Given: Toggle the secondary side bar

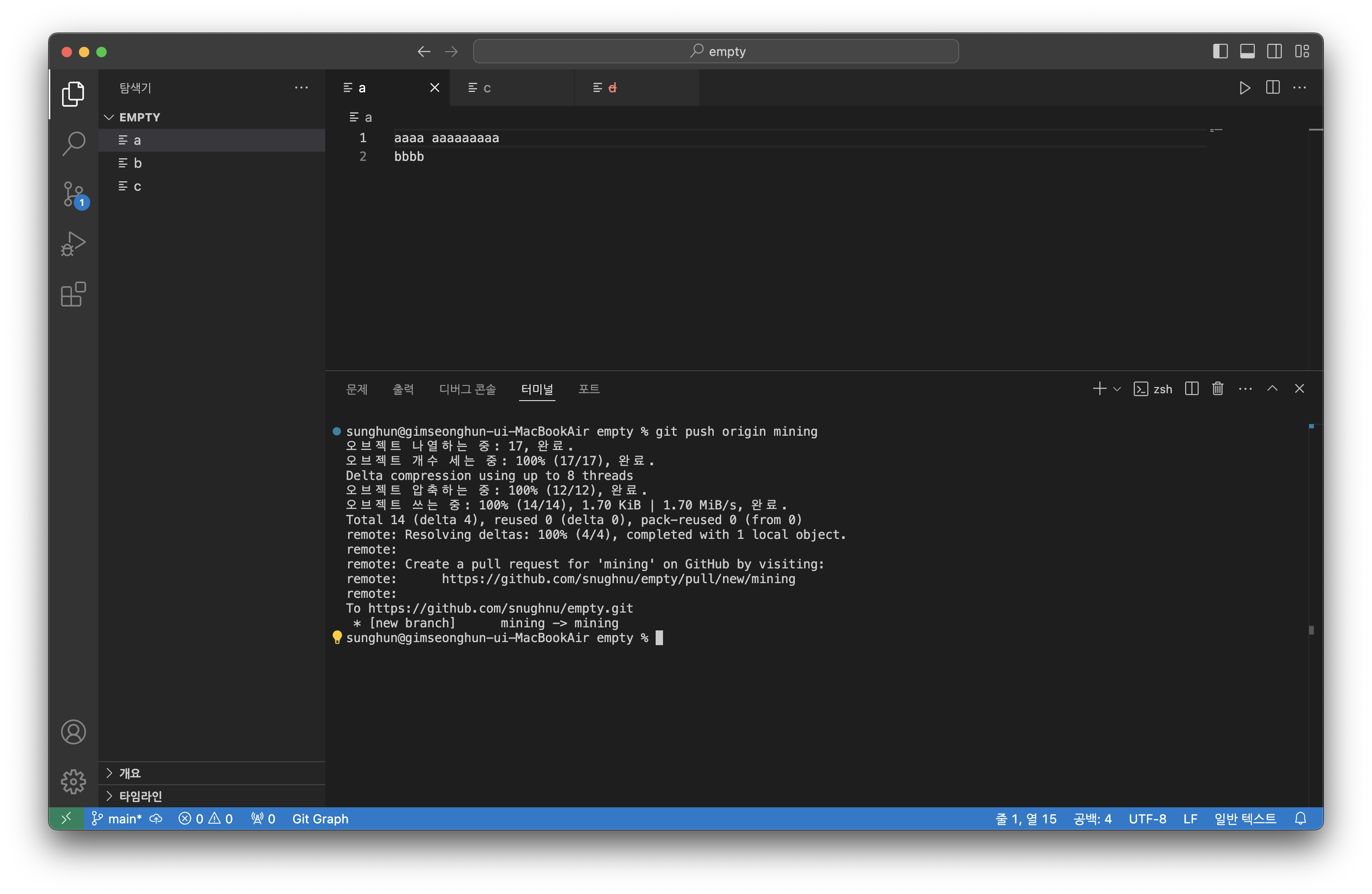Looking at the screenshot, I should click(x=1274, y=51).
